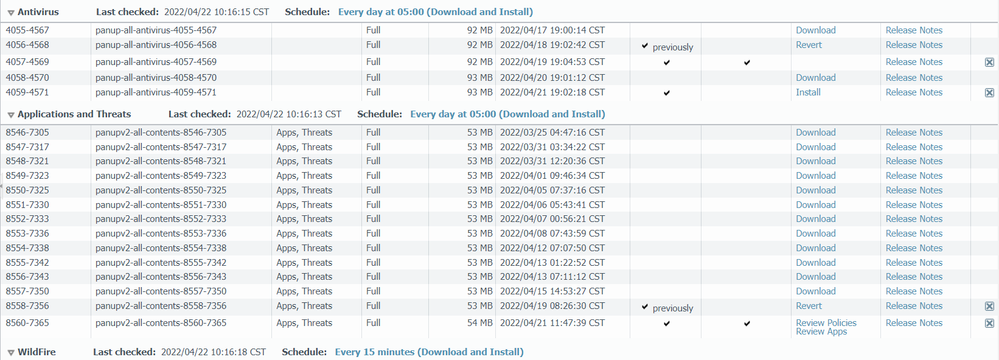Open Release Notes for antivirus 4059-4571
The width and height of the screenshot is (999, 360).
(914, 92)
